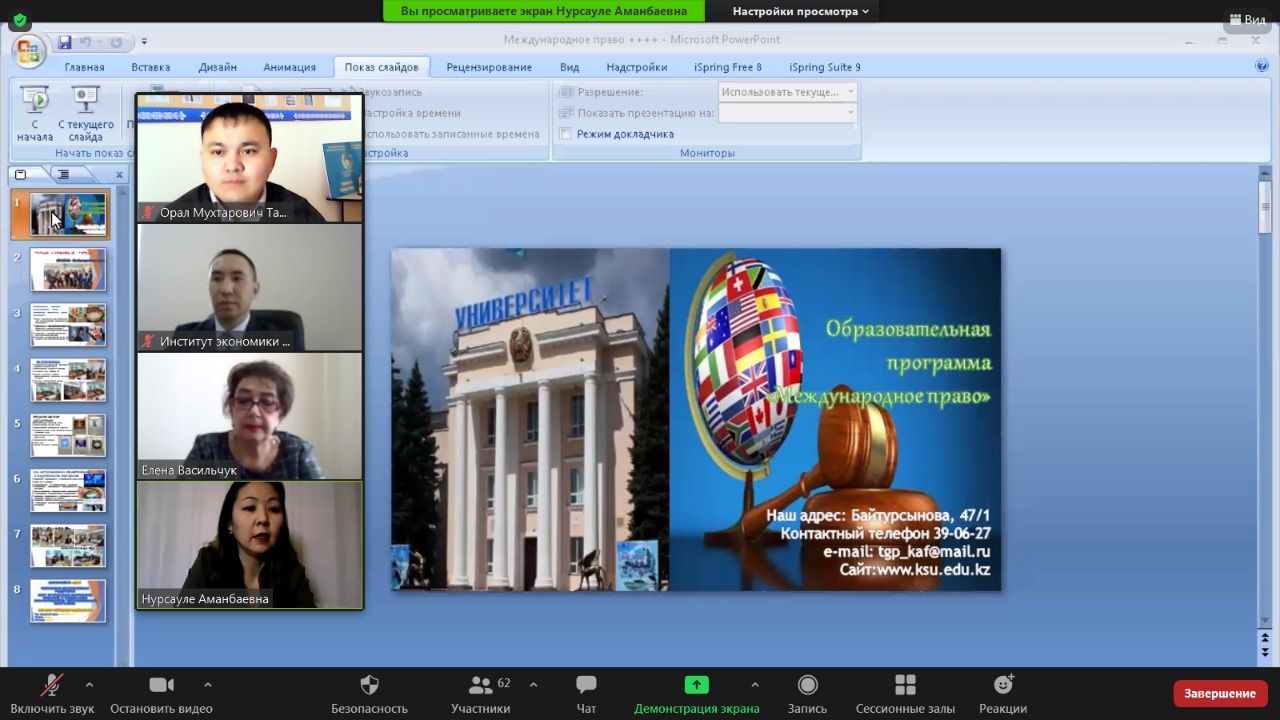Screen dimensions: 1280x720
Task: Open Настройки просмотра view options dropdown
Action: 800,11
